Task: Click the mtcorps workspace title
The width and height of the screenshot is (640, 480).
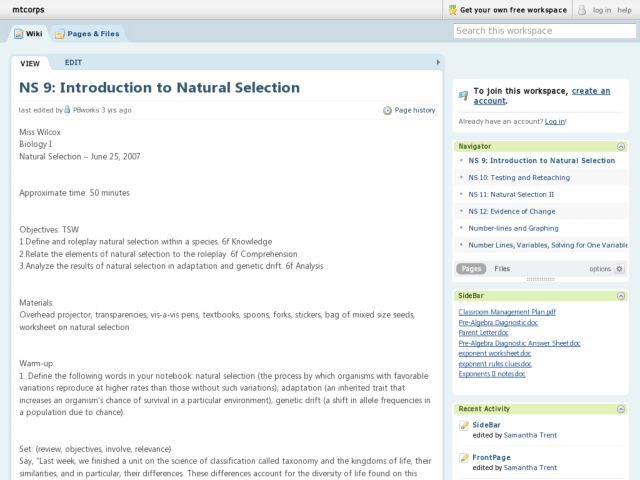Action: click(28, 10)
